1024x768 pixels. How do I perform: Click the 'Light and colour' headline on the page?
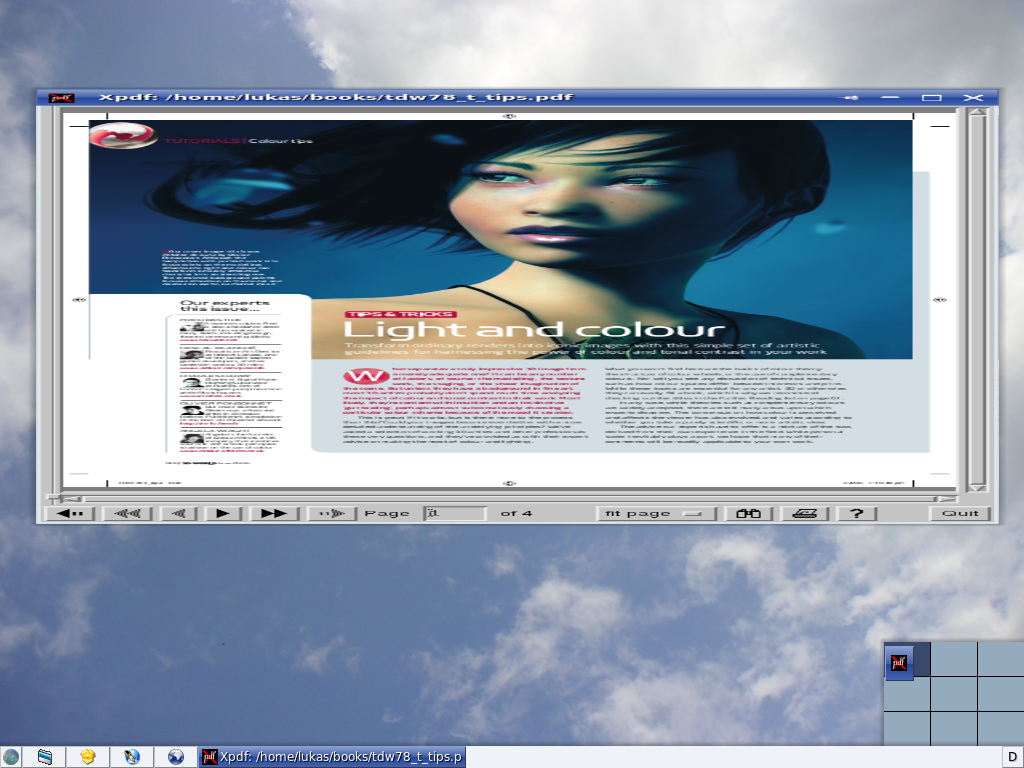[x=534, y=330]
